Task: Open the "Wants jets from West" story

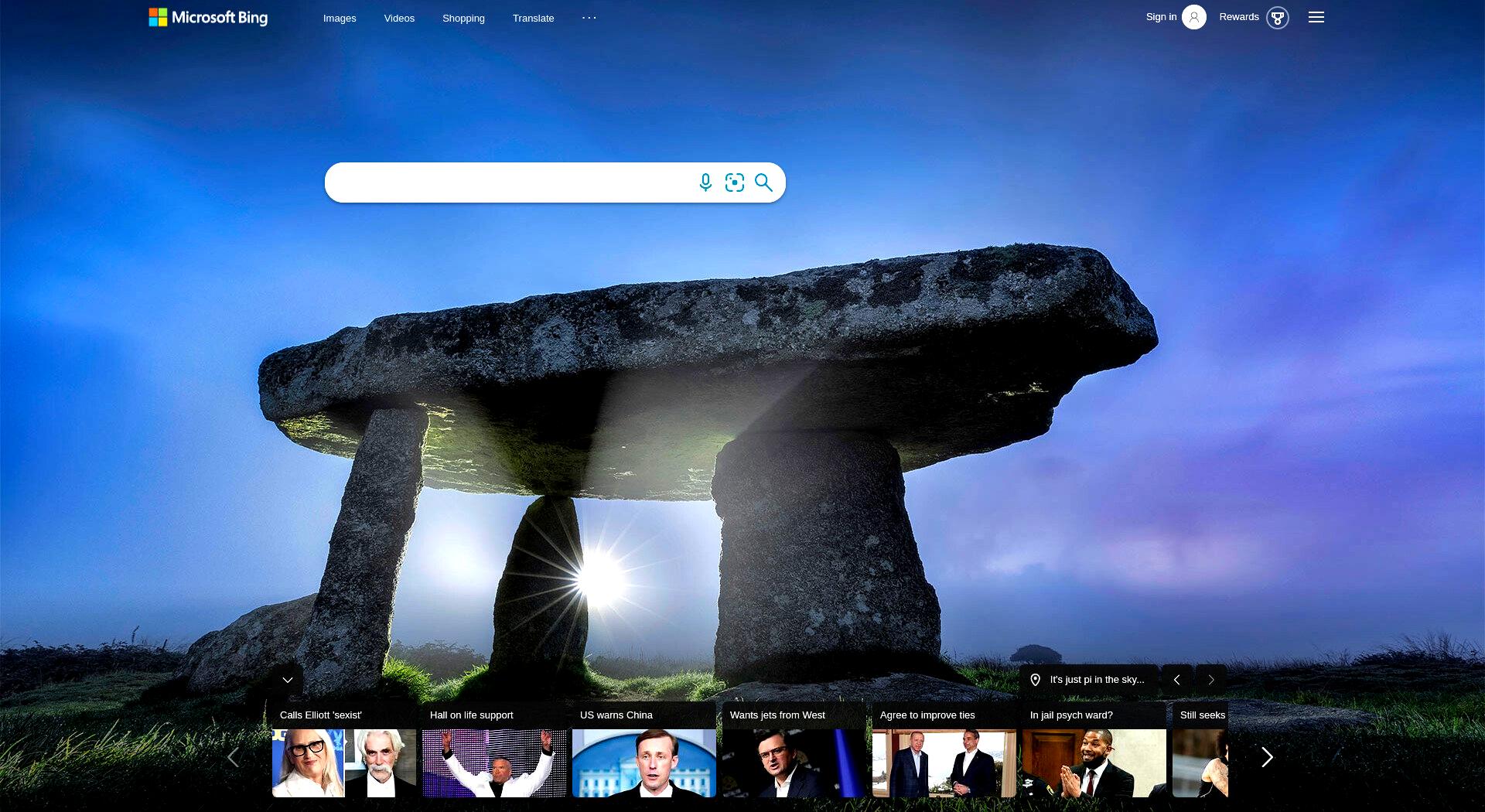Action: coord(794,749)
